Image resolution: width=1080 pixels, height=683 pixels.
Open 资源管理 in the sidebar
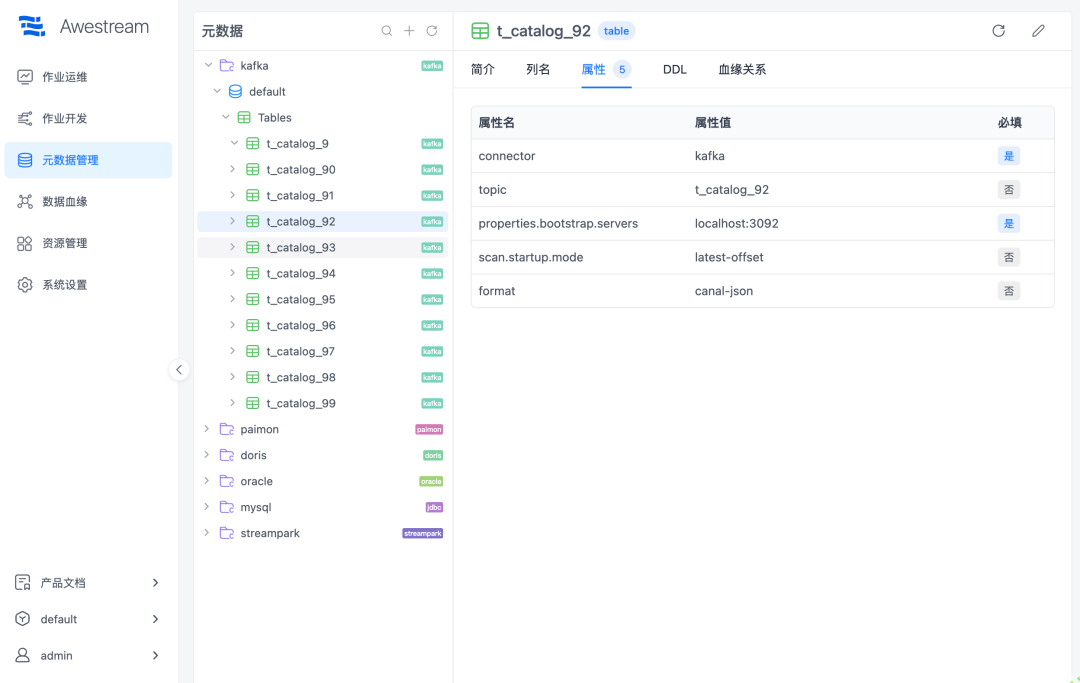pyautogui.click(x=87, y=243)
